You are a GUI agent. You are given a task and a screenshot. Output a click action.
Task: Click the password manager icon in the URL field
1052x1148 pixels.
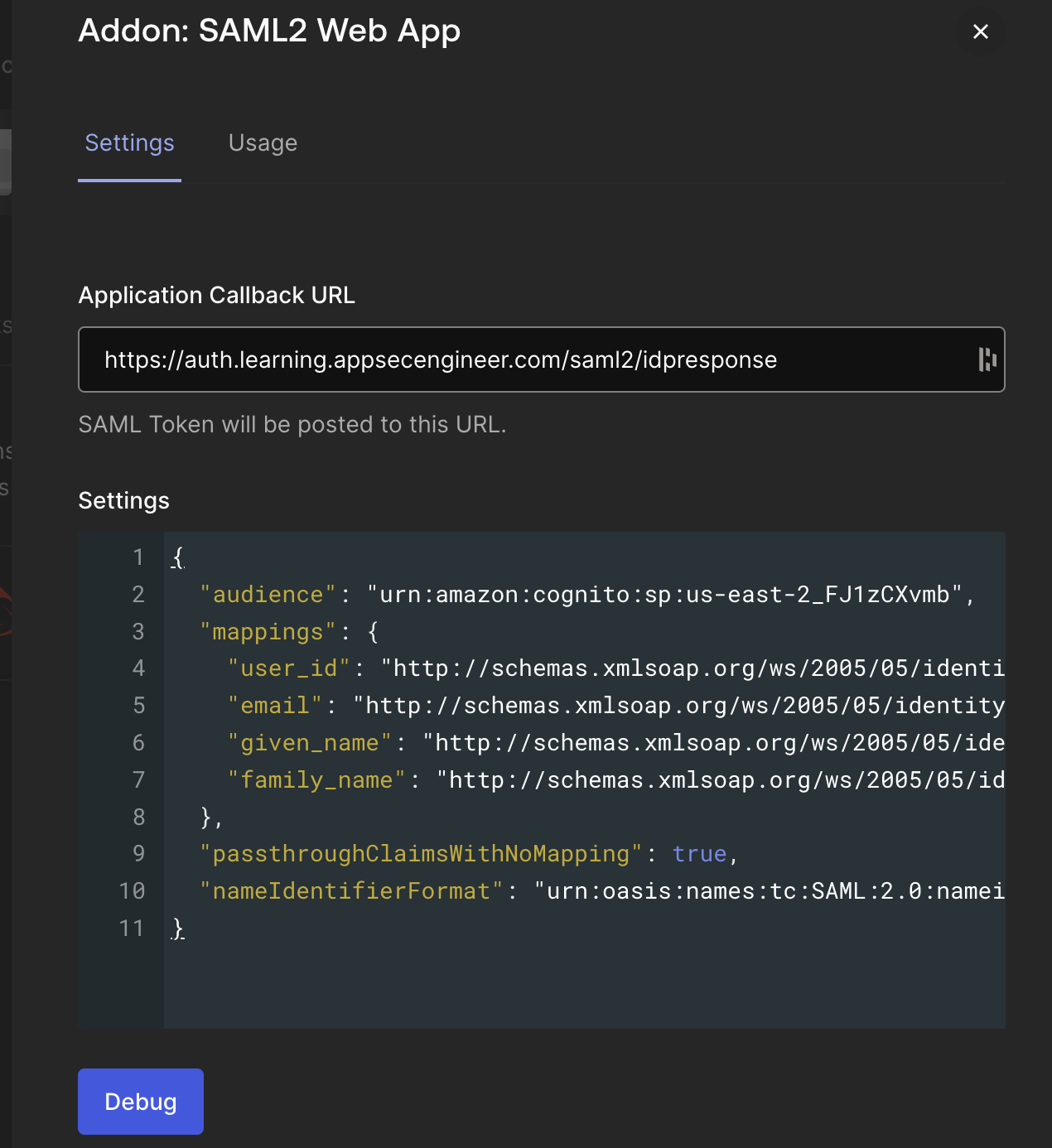987,359
